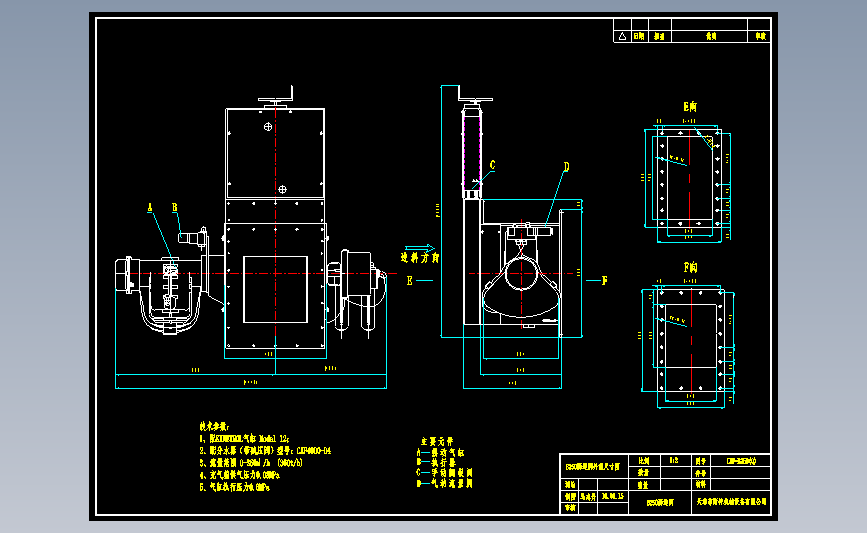This screenshot has width=867, height=533.
Task: Click the 'F向' view title
Action: point(690,268)
